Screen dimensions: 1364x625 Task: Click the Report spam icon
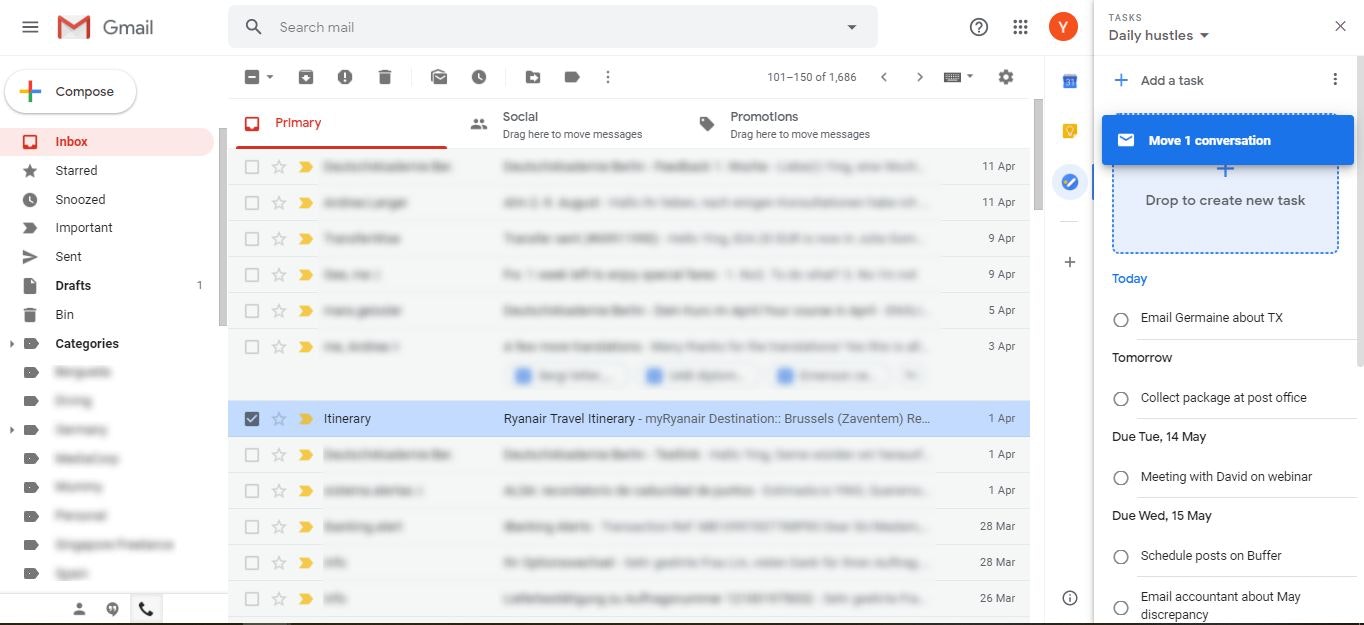point(345,77)
